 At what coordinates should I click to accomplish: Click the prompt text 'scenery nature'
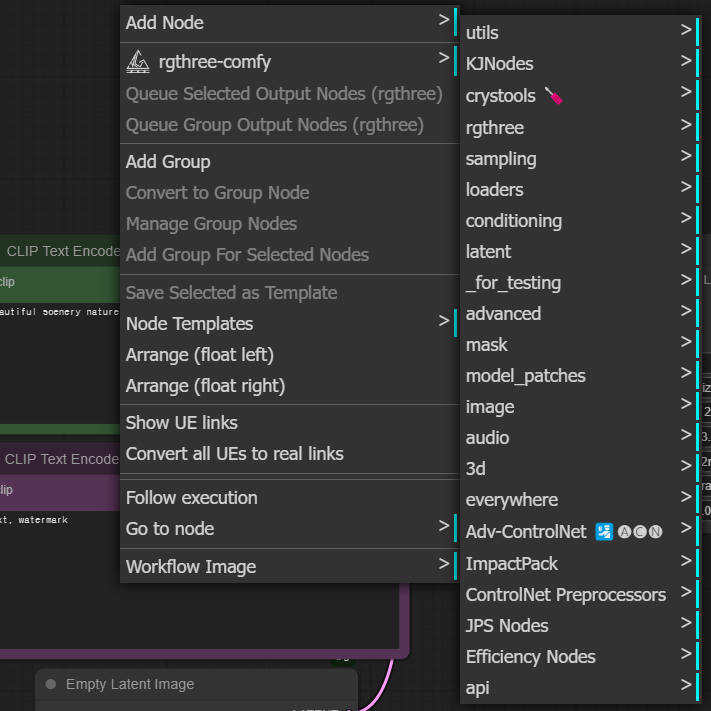(81, 312)
